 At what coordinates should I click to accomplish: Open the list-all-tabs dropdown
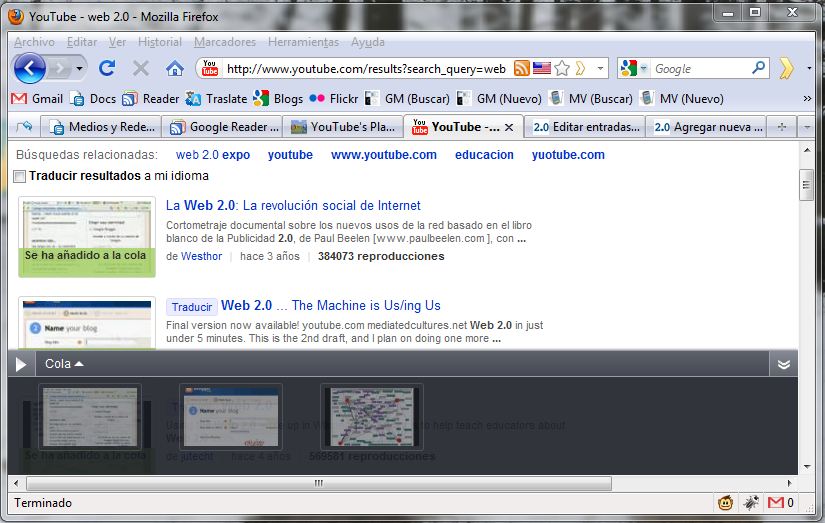click(x=806, y=127)
